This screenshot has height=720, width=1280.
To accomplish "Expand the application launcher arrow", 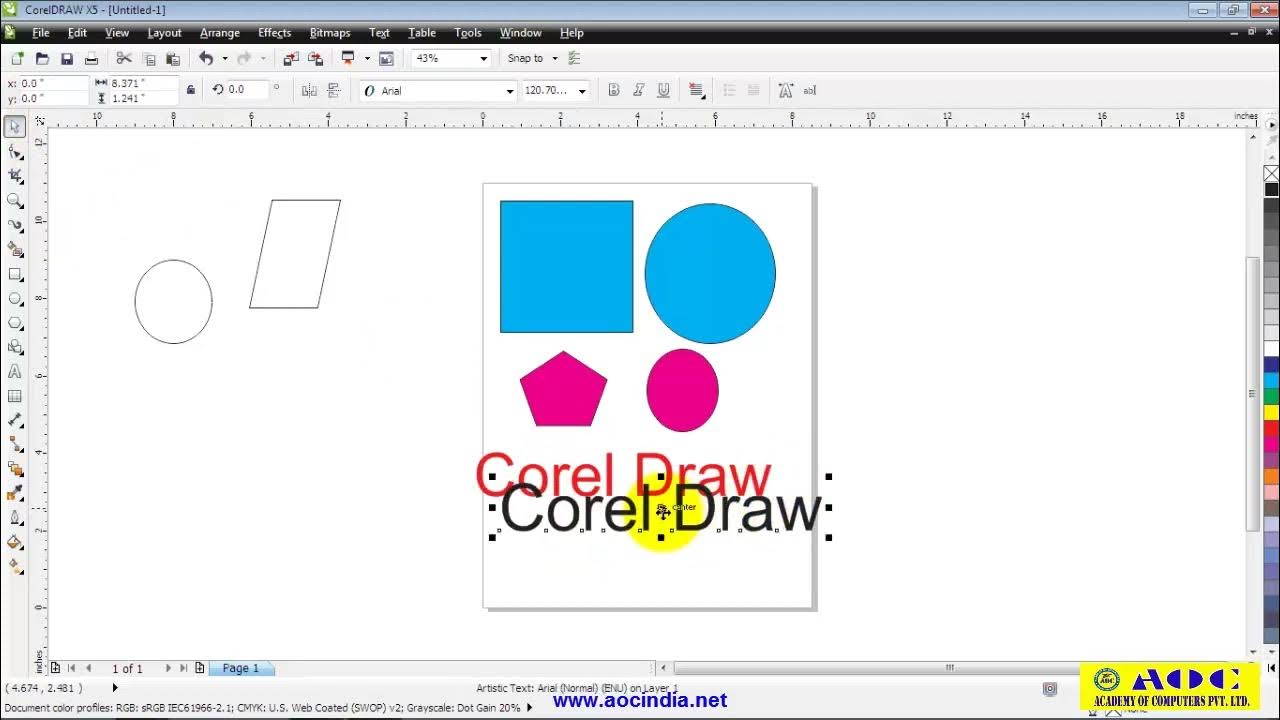I will click(367, 59).
